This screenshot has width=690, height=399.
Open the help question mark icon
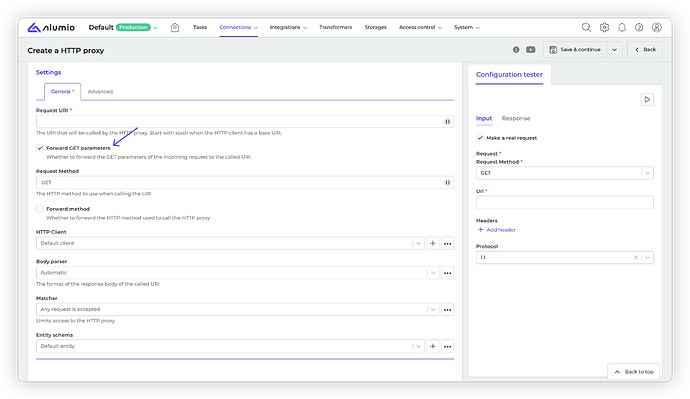point(639,27)
